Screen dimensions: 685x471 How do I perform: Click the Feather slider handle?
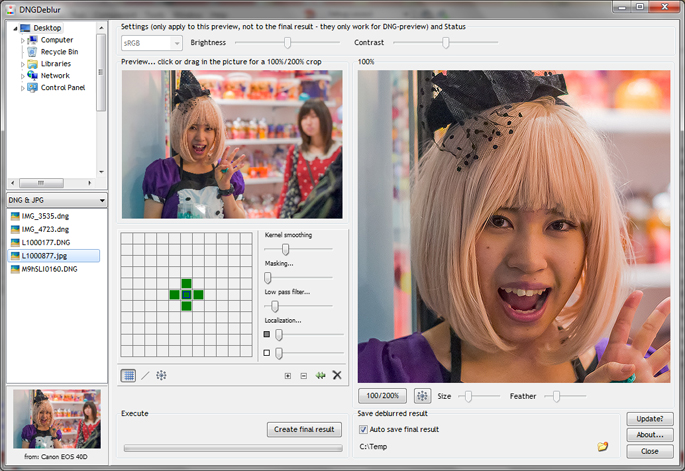point(556,396)
